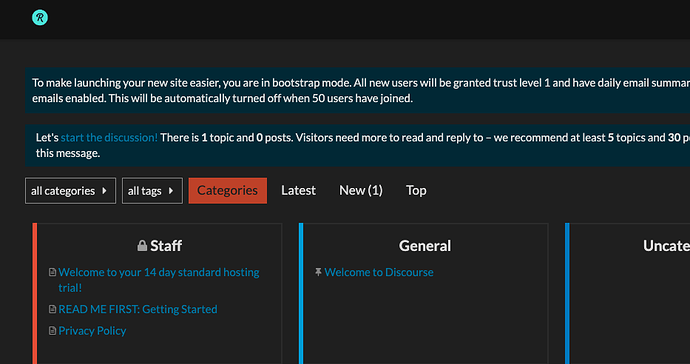Open READ ME FIRST: Getting Started topic
This screenshot has width=690, height=364.
(x=138, y=309)
